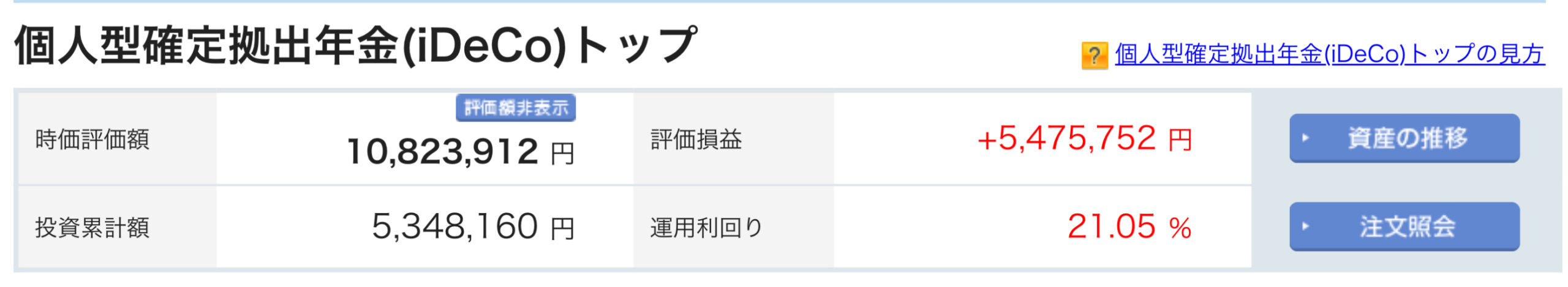This screenshot has height=287, width=1568.
Task: Click the 投資累計額 label cell
Action: [118, 227]
